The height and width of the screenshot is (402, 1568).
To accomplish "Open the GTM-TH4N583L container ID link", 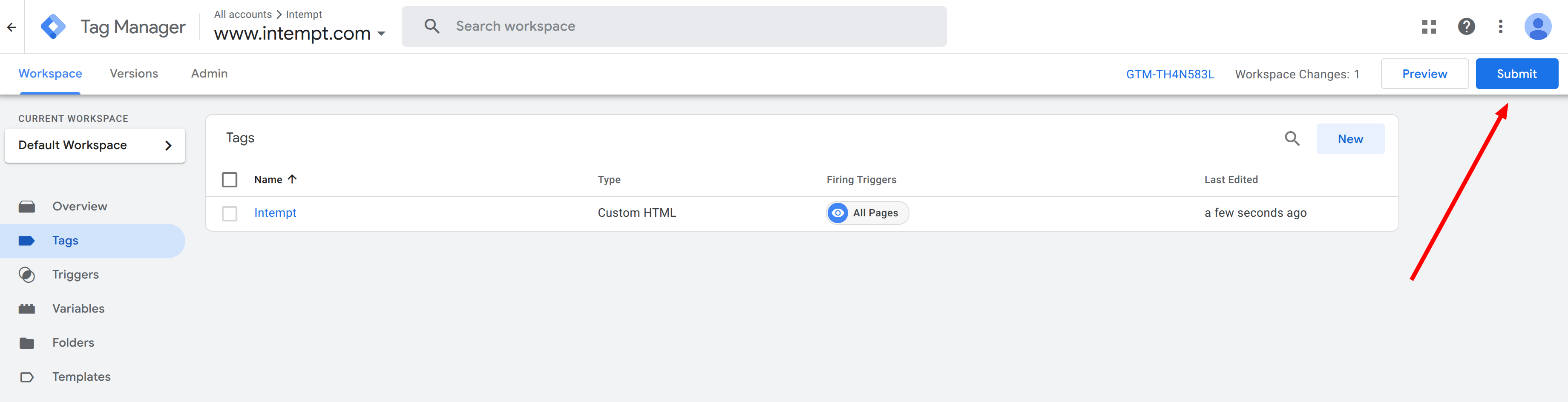I will tap(1169, 74).
